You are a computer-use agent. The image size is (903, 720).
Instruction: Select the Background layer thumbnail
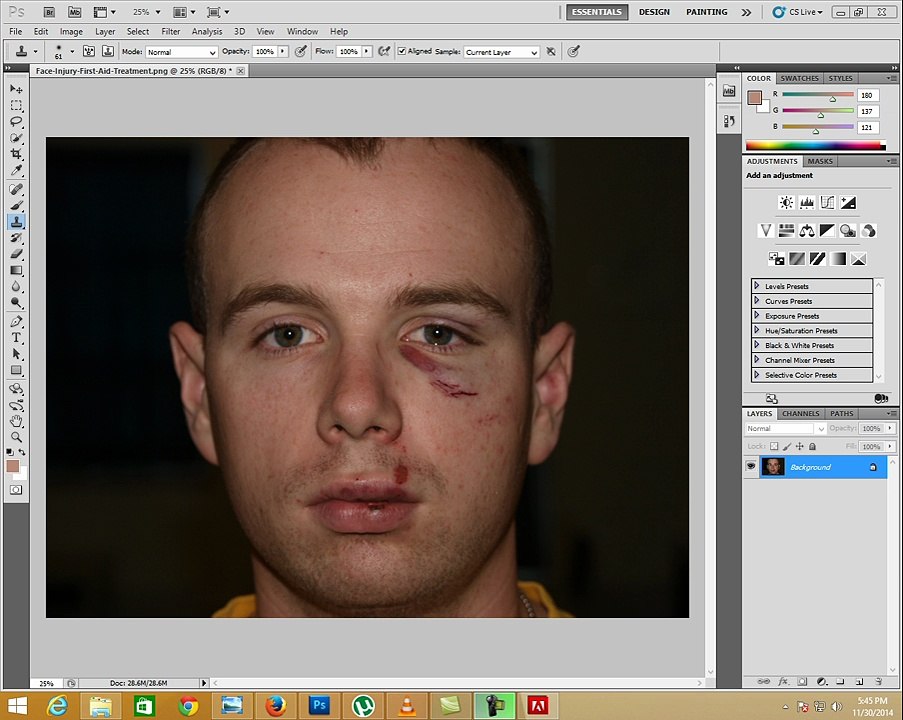pyautogui.click(x=773, y=467)
